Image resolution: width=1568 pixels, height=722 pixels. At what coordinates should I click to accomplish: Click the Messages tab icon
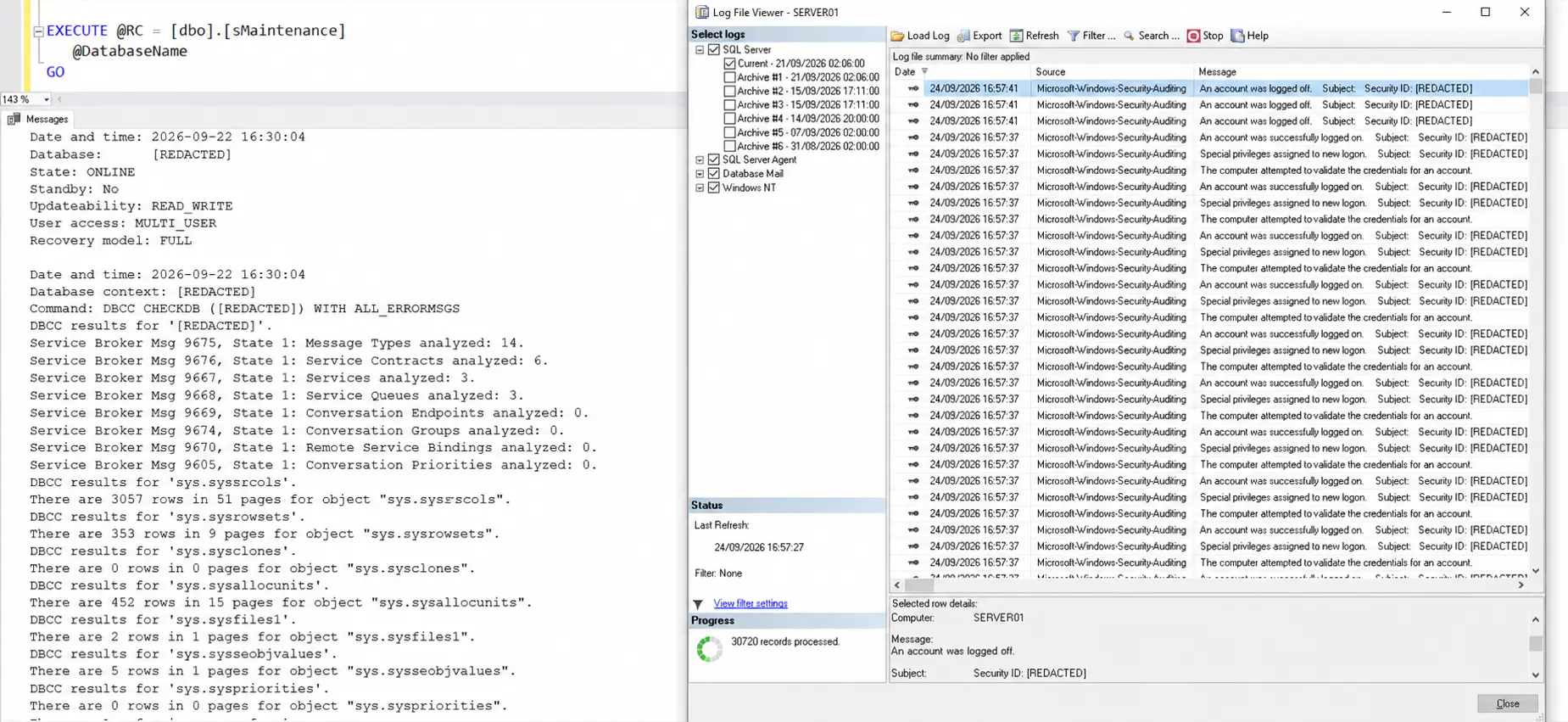click(x=14, y=120)
